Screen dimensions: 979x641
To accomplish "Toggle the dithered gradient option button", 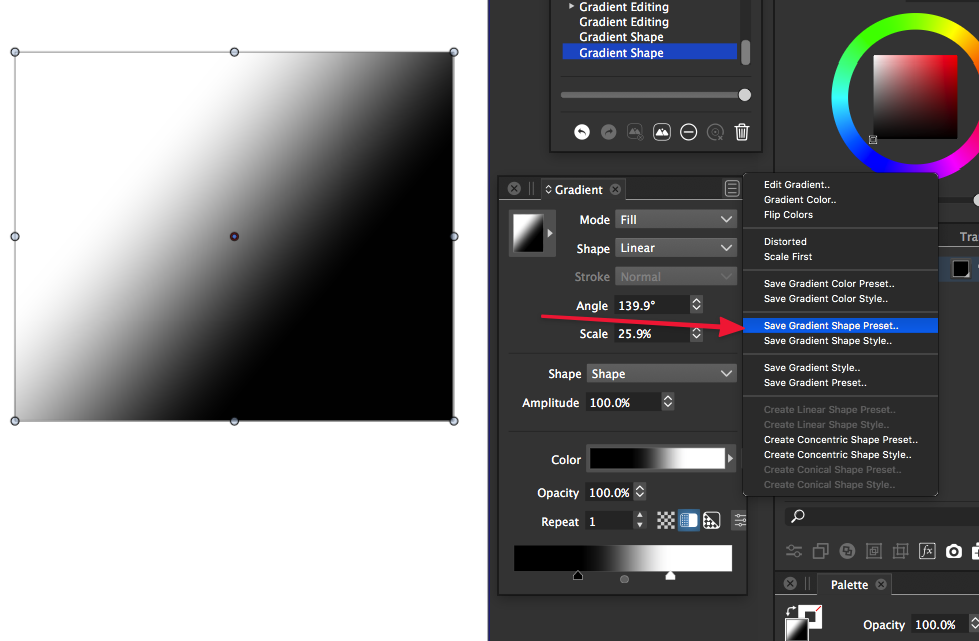I will [x=711, y=520].
